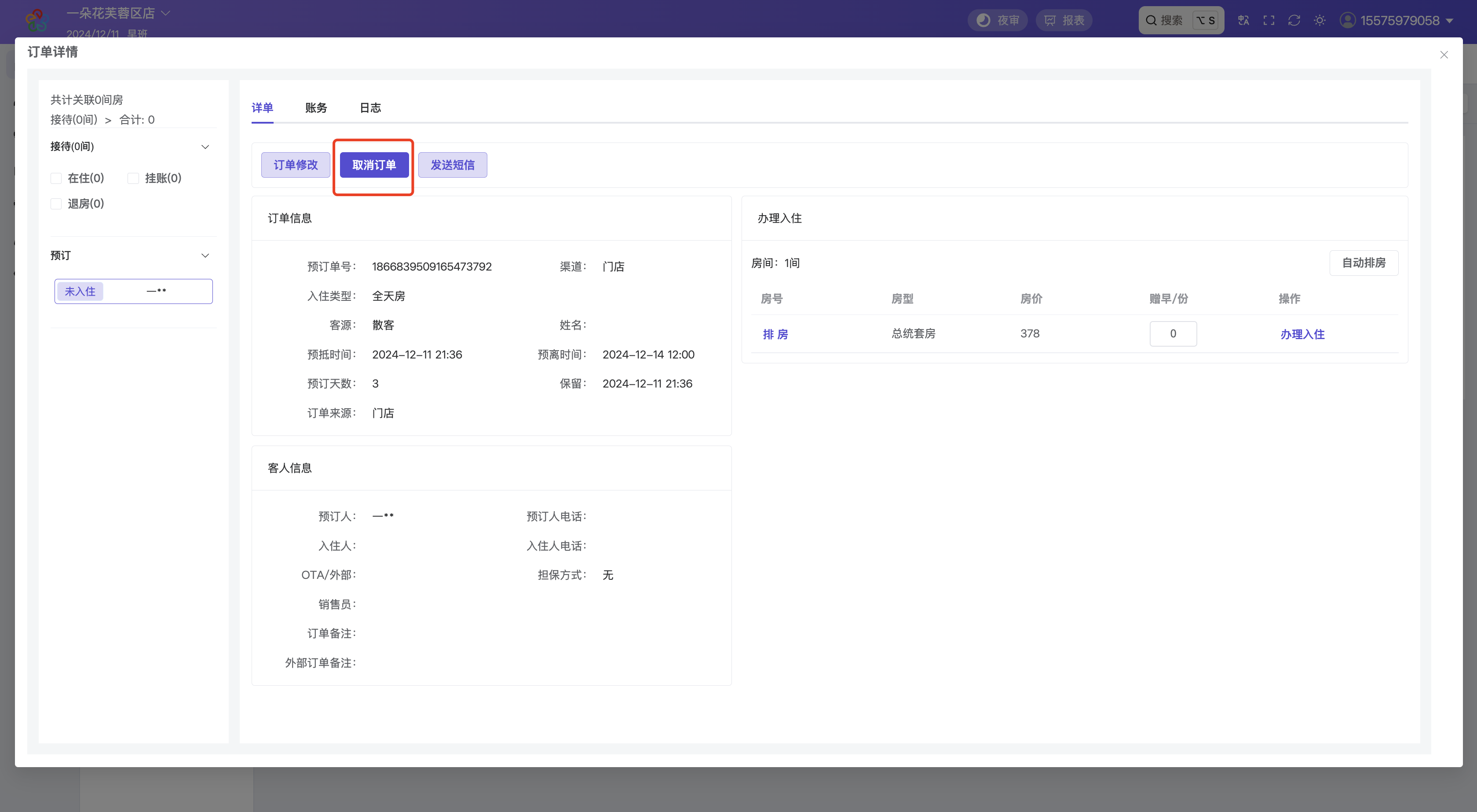
Task: Click the 赠早/份 quantity input field
Action: pos(1173,334)
